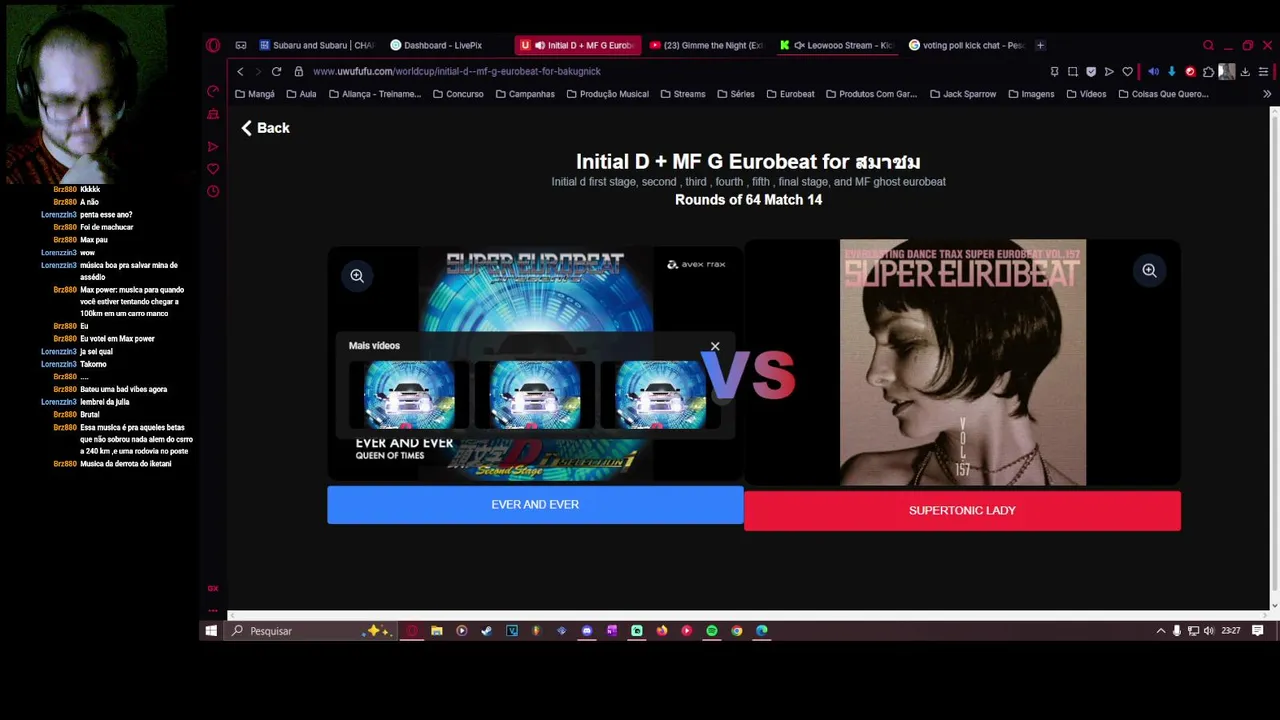The image size is (1280, 720).
Task: Open the Vídeos bookmarks folder
Action: click(x=1086, y=94)
